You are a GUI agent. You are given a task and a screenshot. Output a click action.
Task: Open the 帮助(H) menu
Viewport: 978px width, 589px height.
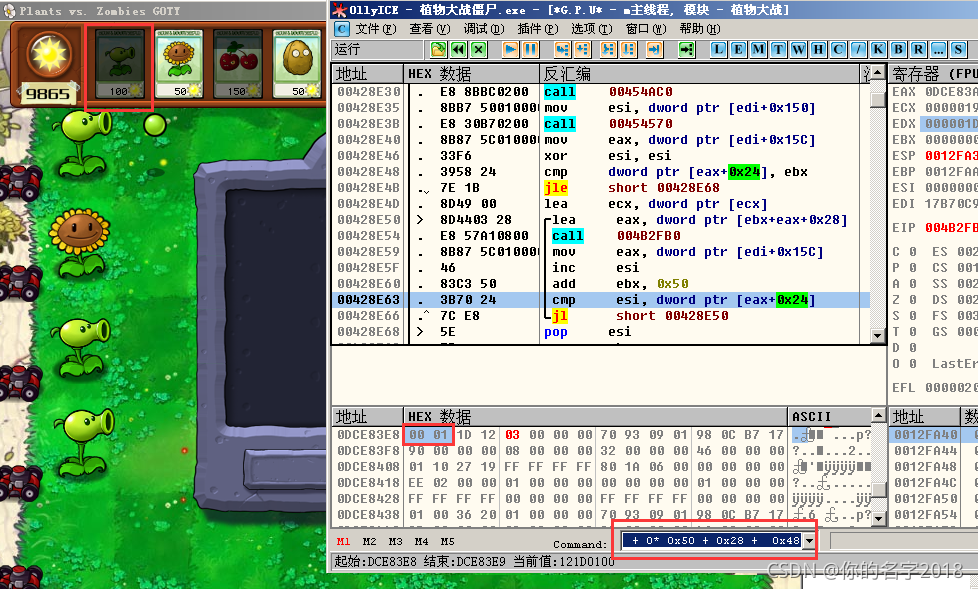[700, 29]
